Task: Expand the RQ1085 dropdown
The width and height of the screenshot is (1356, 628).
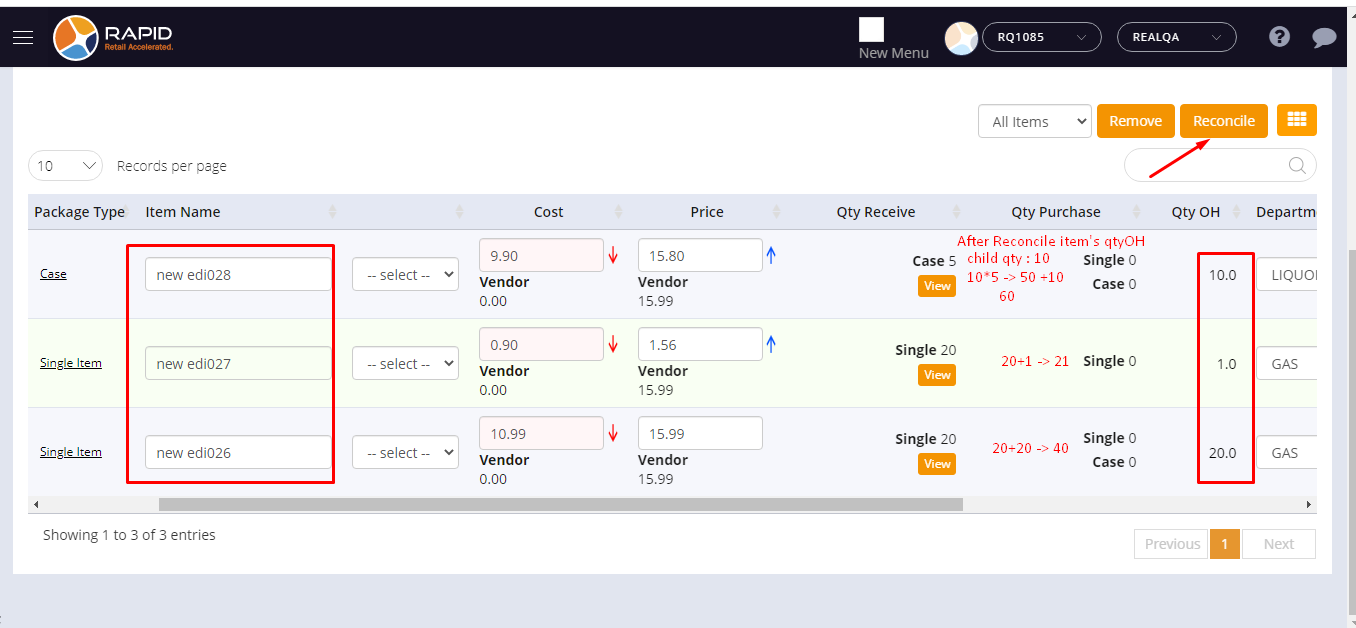Action: click(1041, 37)
